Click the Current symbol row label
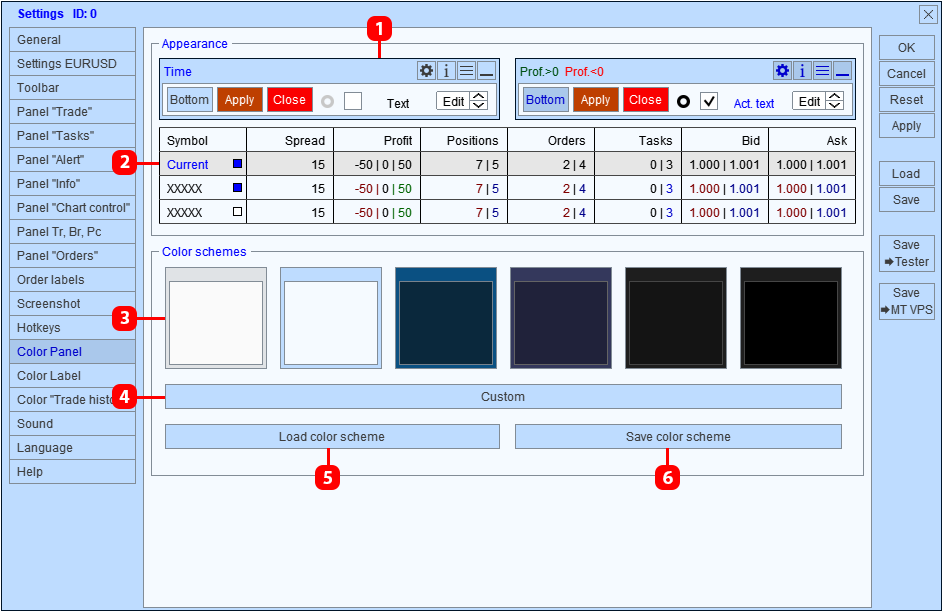This screenshot has height=612, width=943. tap(188, 164)
